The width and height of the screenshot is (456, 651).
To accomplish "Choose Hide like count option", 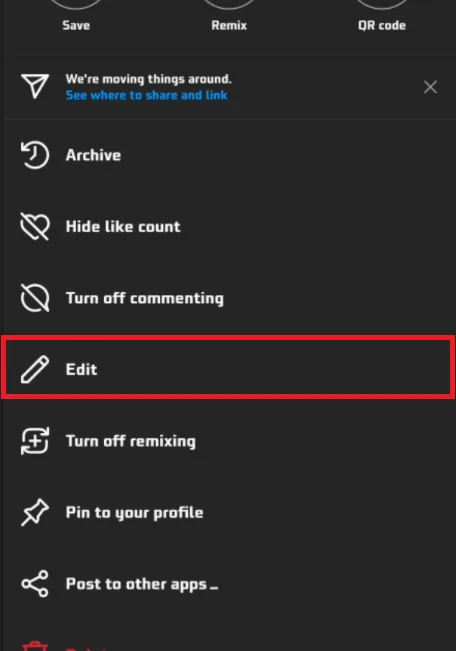I will coord(228,226).
